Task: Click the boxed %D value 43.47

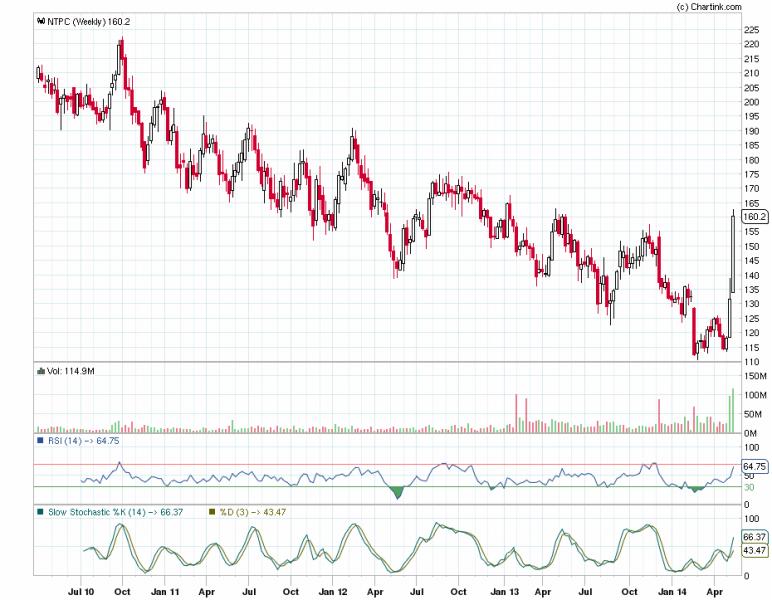Action: pyautogui.click(x=754, y=550)
